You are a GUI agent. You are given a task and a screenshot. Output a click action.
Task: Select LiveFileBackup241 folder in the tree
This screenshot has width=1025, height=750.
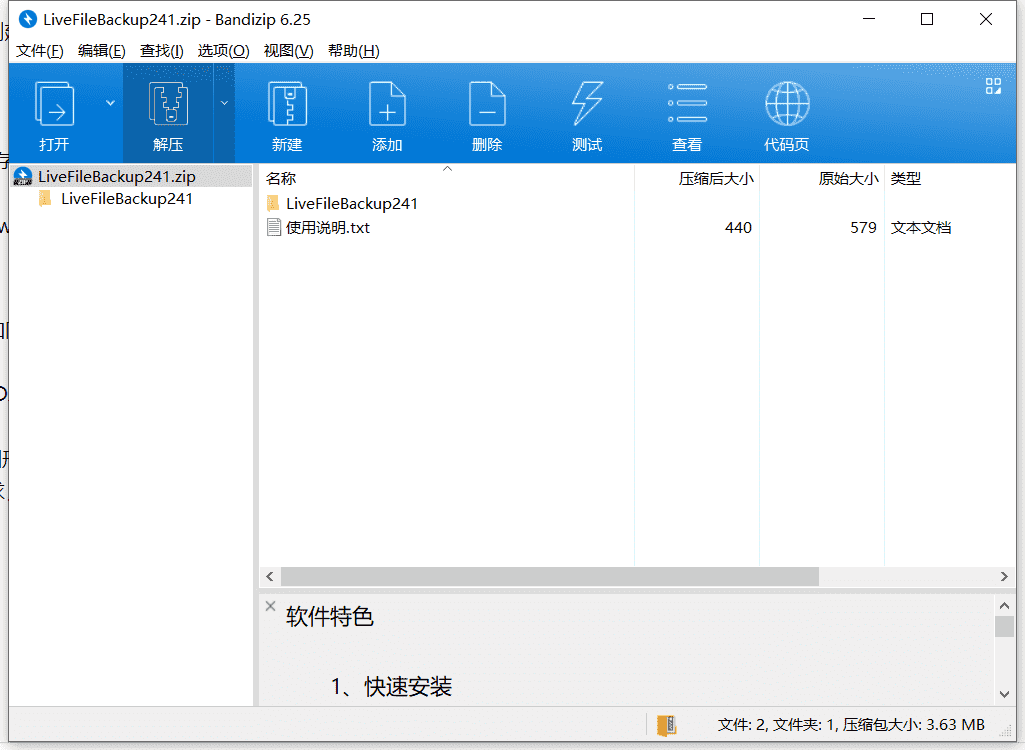tap(127, 199)
